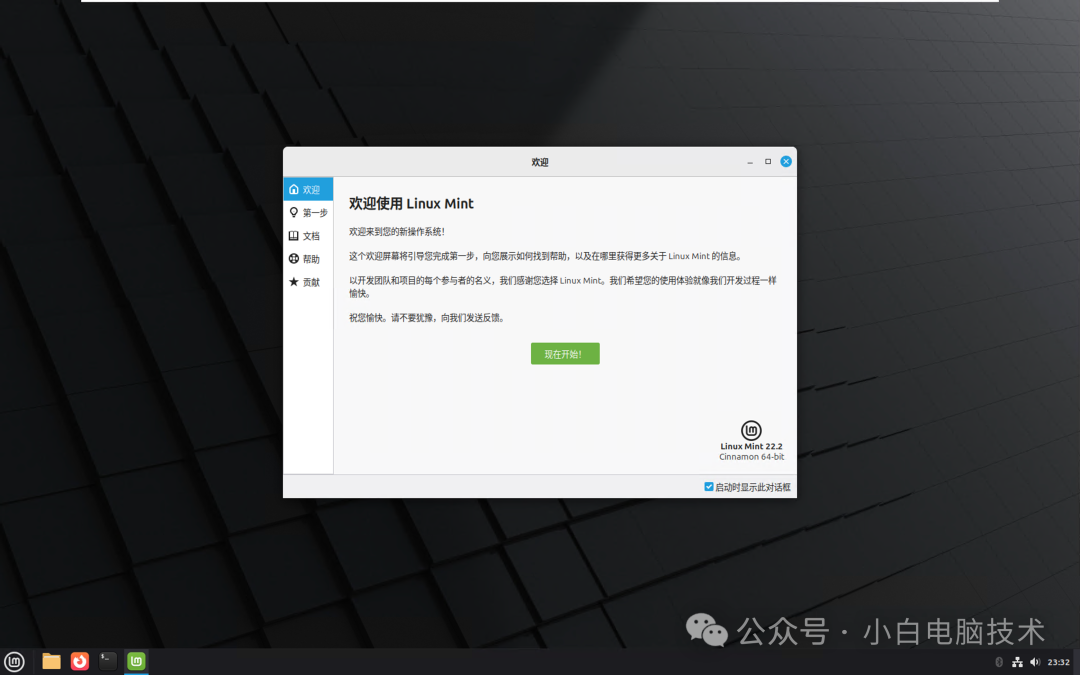The width and height of the screenshot is (1080, 675).
Task: Open the Firefox browser from the panel
Action: [80, 662]
